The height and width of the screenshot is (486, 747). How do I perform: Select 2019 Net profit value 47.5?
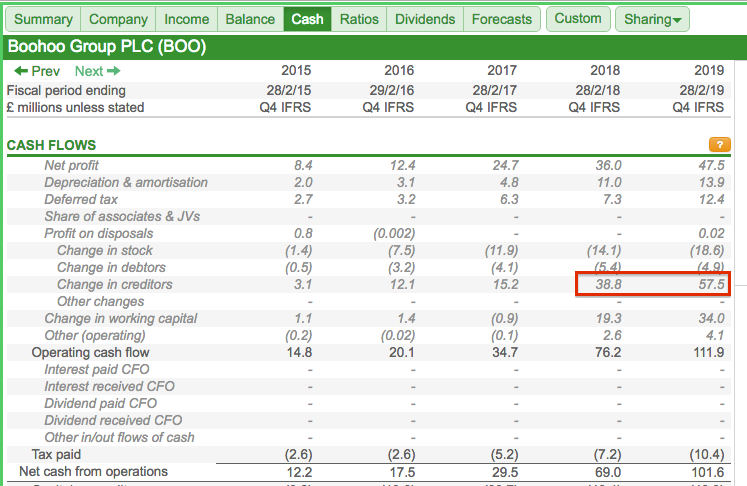tap(711, 165)
